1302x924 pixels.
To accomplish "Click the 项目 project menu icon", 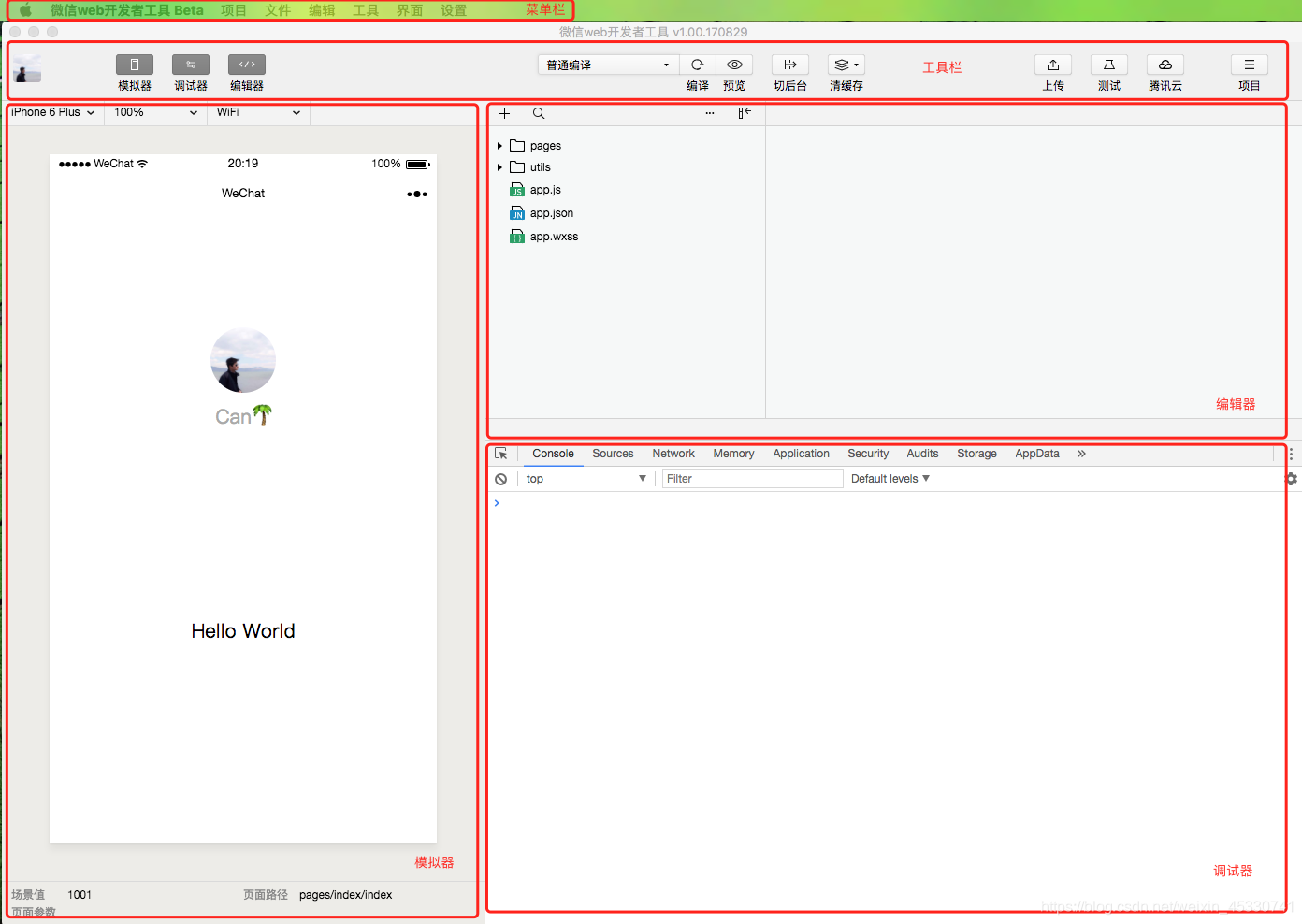I will click(1250, 65).
